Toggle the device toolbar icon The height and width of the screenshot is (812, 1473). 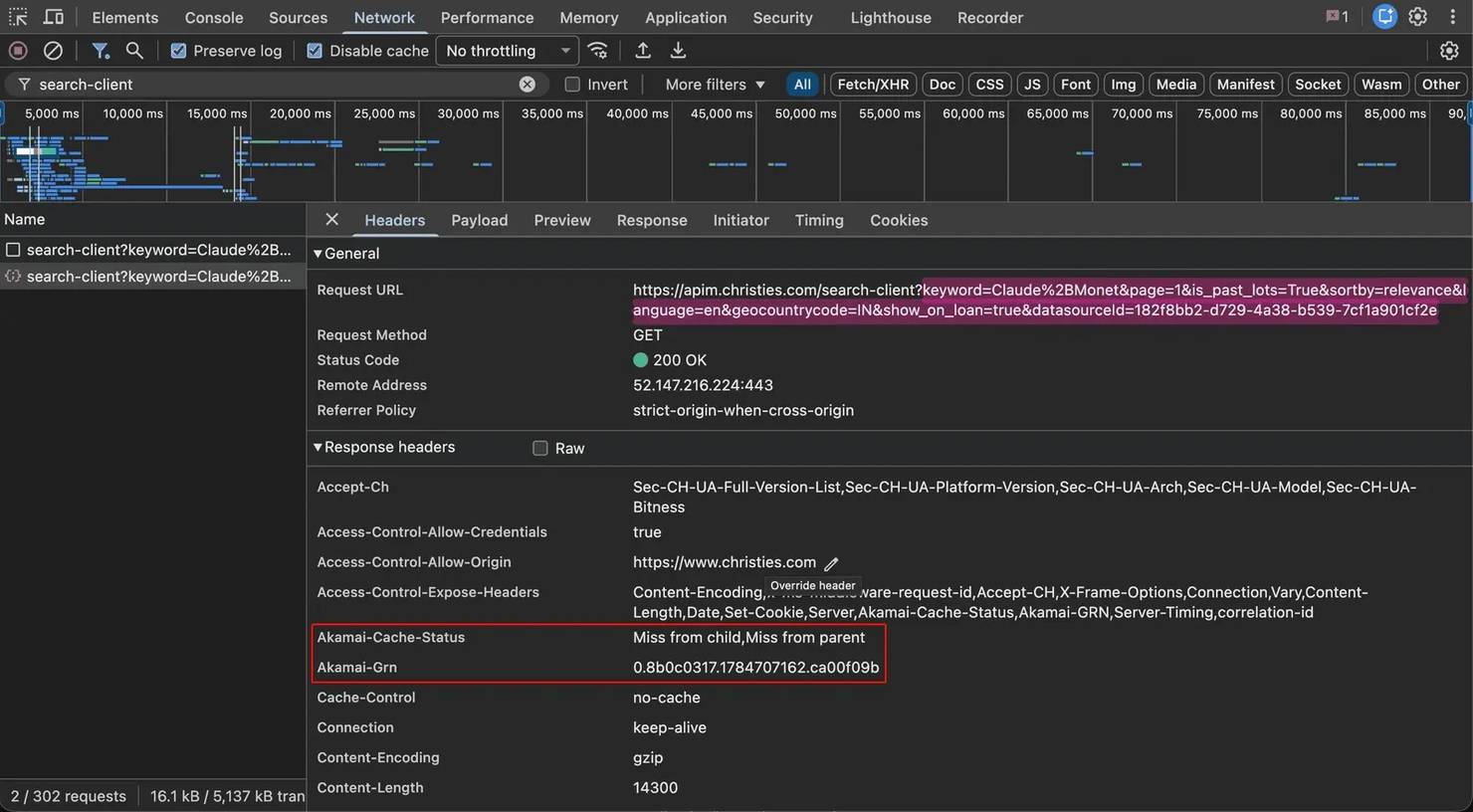pos(54,17)
